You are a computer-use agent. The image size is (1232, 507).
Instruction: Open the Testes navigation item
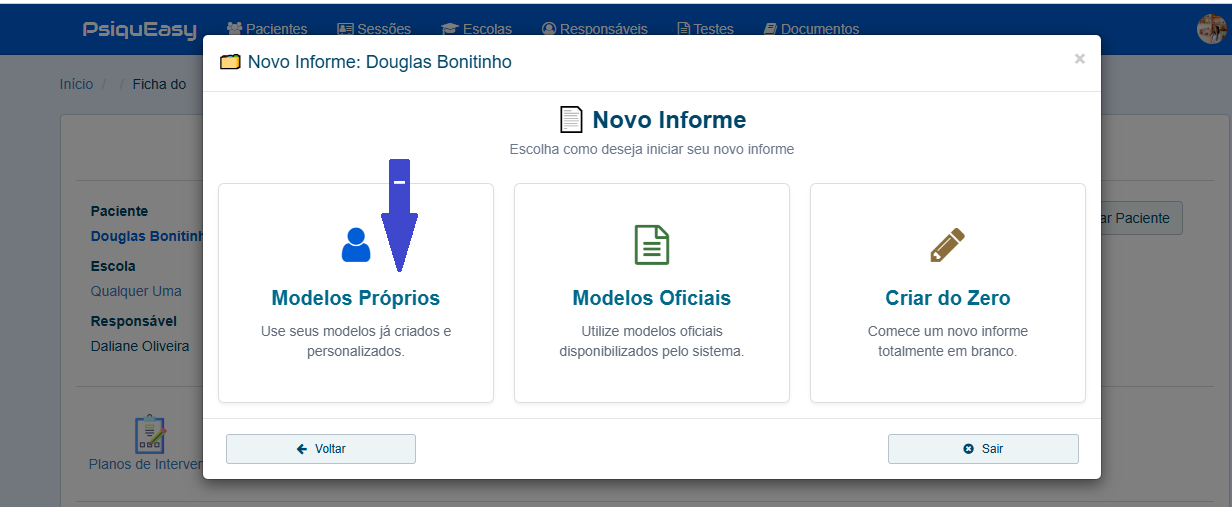point(705,29)
